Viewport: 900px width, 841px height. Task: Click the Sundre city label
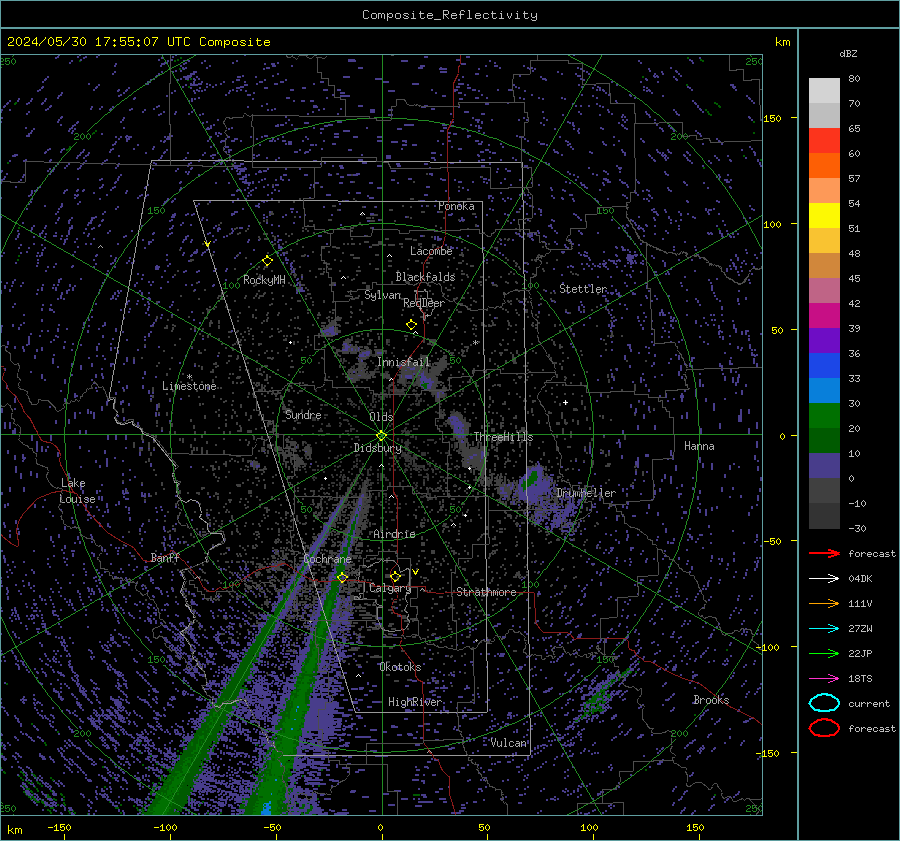[x=303, y=415]
